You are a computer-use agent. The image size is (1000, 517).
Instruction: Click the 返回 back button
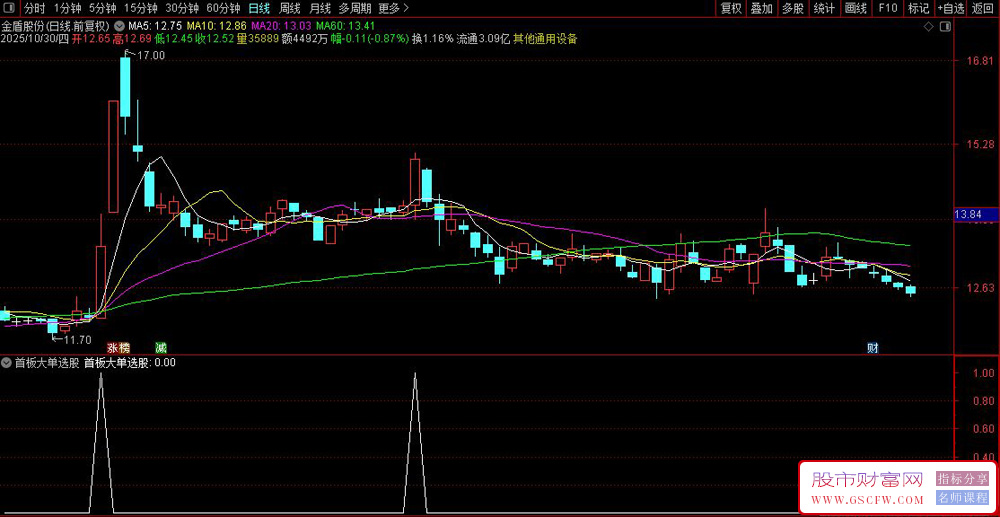pyautogui.click(x=983, y=8)
